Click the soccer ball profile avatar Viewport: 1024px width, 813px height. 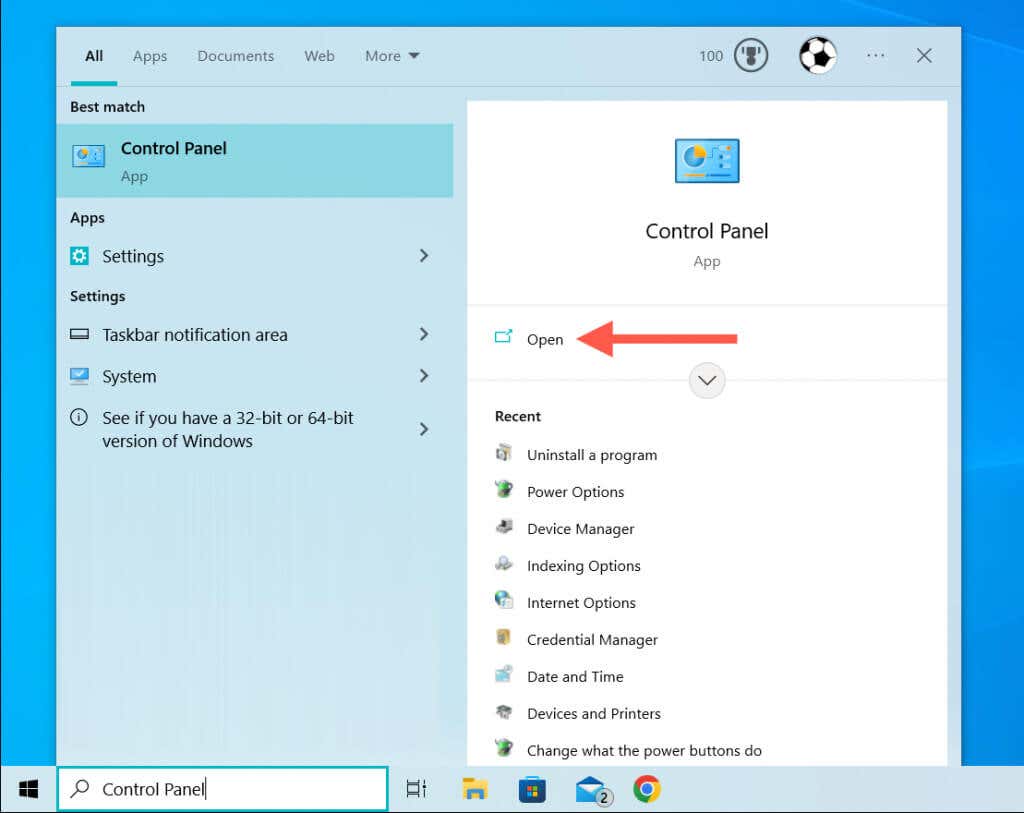[817, 56]
